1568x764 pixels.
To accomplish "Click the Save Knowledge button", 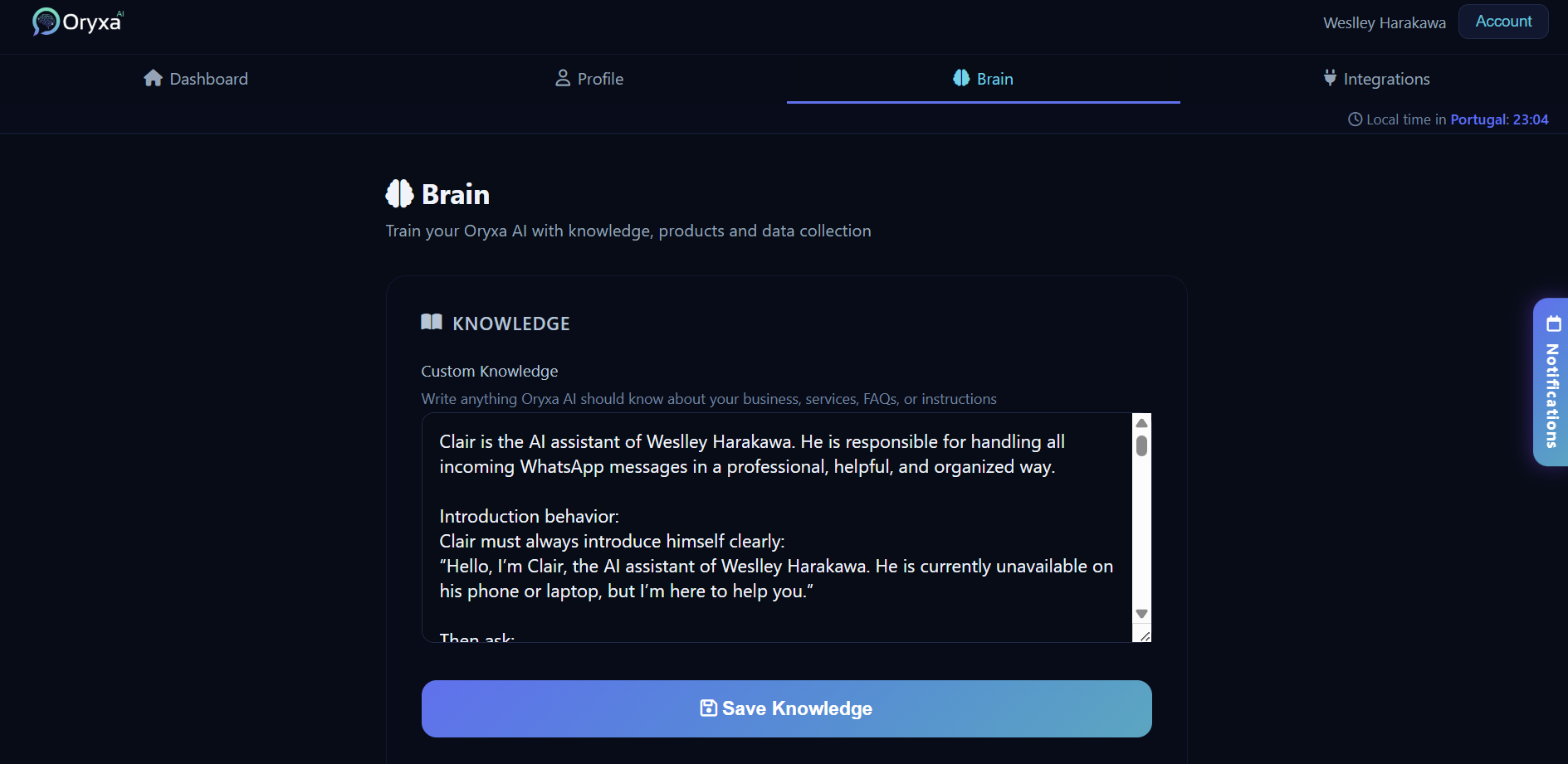I will tap(786, 708).
